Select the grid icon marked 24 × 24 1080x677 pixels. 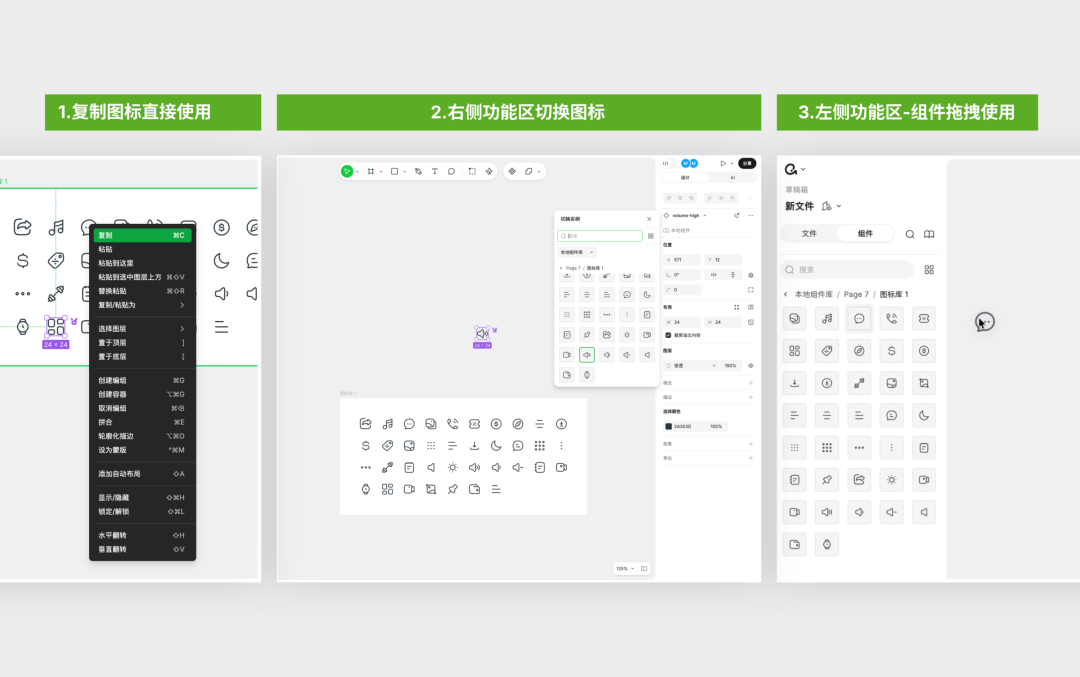(56, 326)
